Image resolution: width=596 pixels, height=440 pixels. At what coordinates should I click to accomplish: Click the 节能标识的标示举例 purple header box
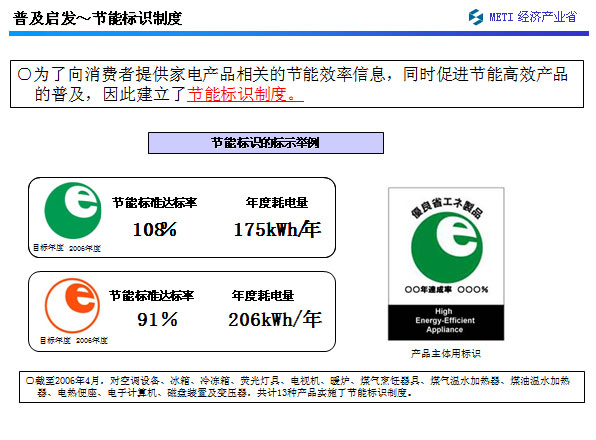click(266, 143)
